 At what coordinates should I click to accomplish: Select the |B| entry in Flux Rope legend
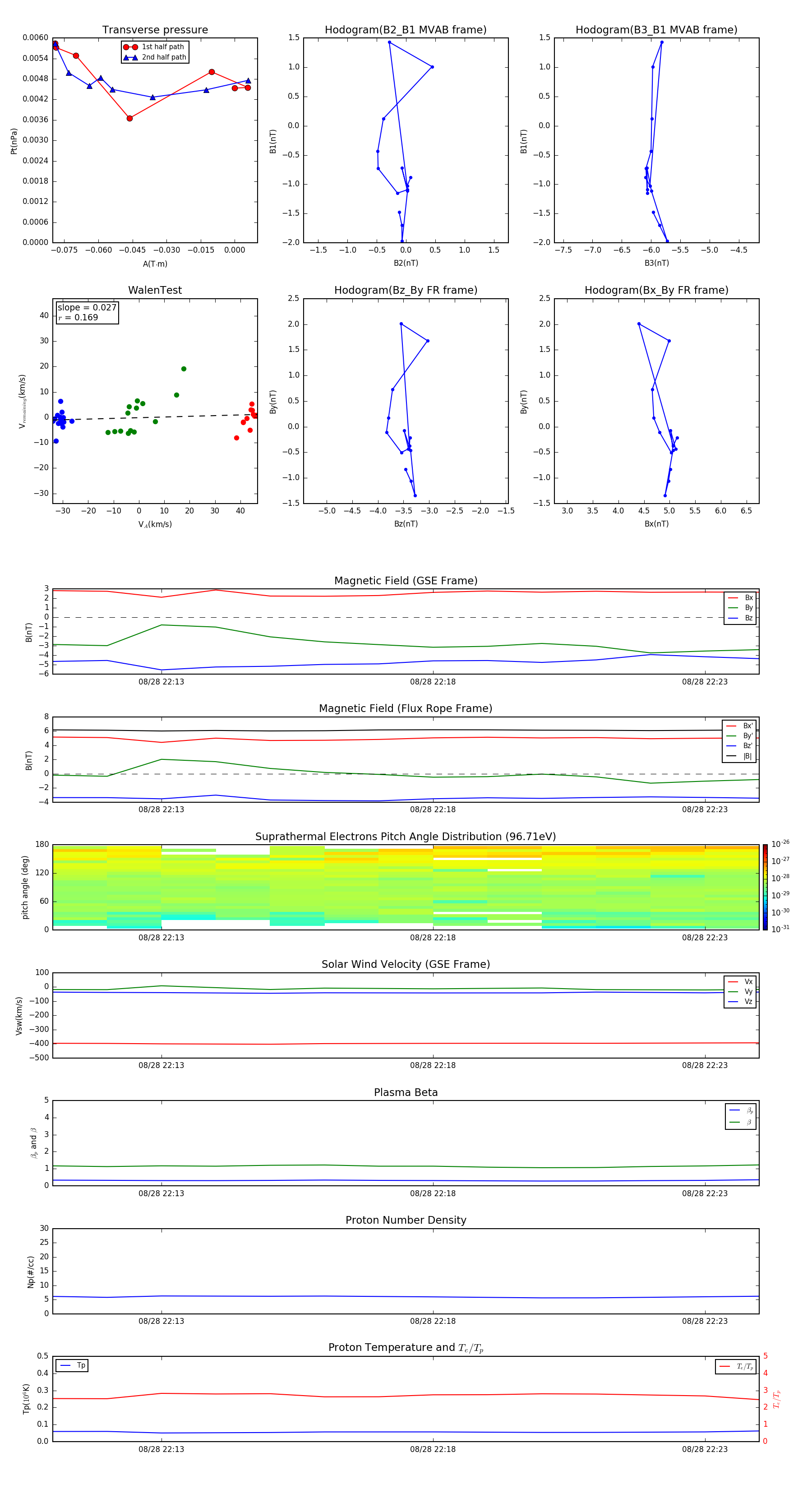(740, 756)
